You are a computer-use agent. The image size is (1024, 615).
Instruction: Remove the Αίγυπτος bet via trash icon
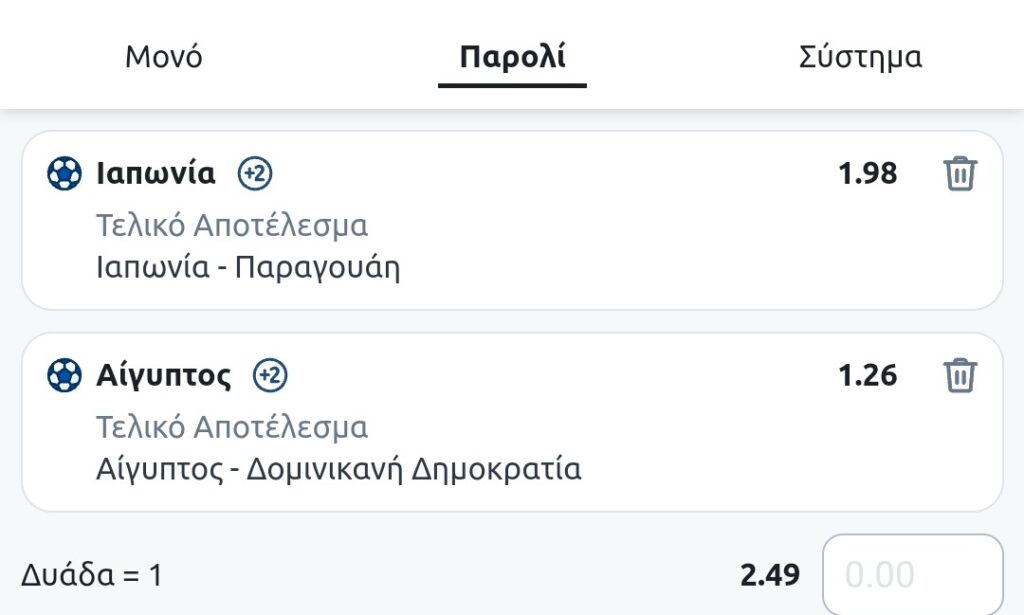(x=959, y=376)
